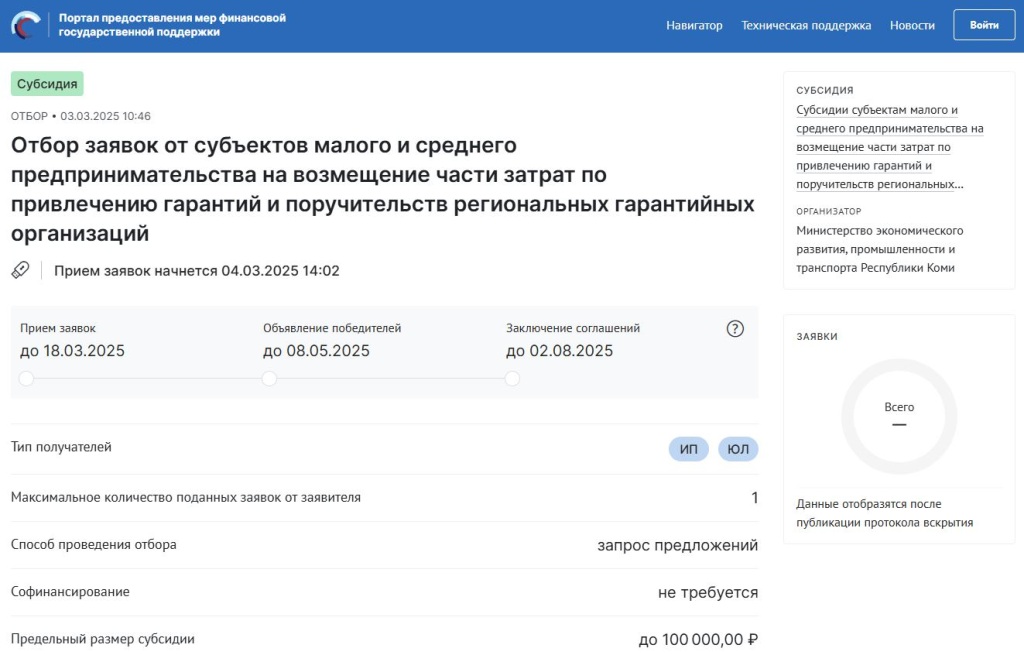The width and height of the screenshot is (1024, 655).
Task: Click the Объявление победителей timeline marker
Action: click(269, 378)
